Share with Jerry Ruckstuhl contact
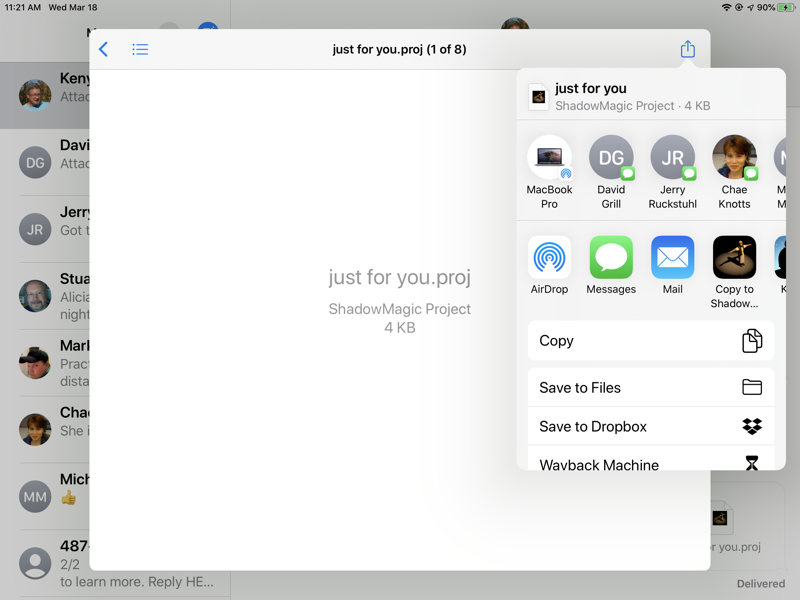Screen dimensions: 800x600 point(672,158)
